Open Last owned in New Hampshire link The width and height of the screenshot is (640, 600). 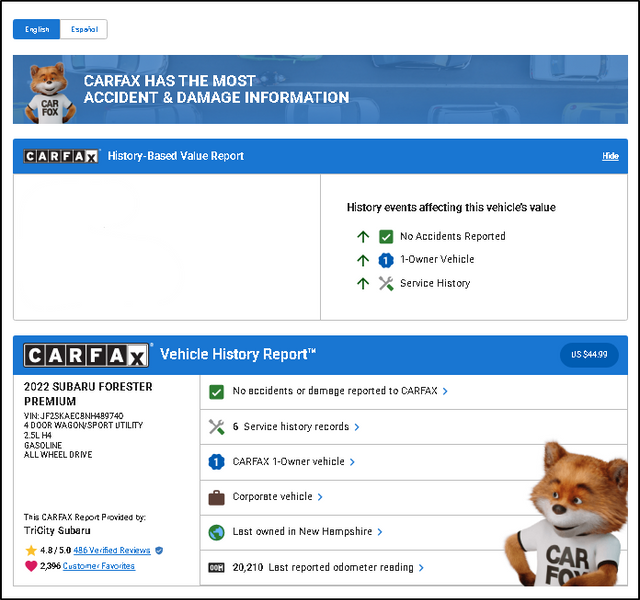coord(302,531)
